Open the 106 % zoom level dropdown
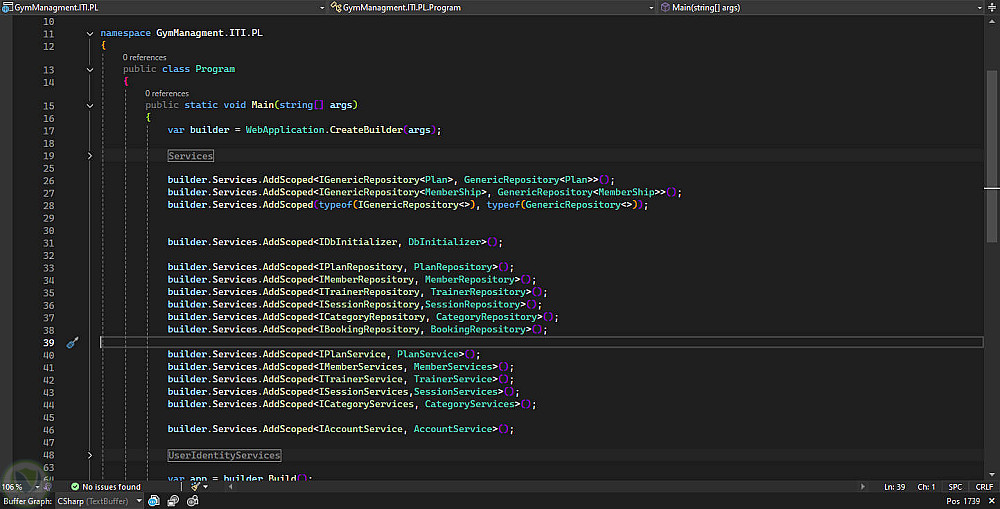Image resolution: width=1000 pixels, height=509 pixels. coord(36,487)
